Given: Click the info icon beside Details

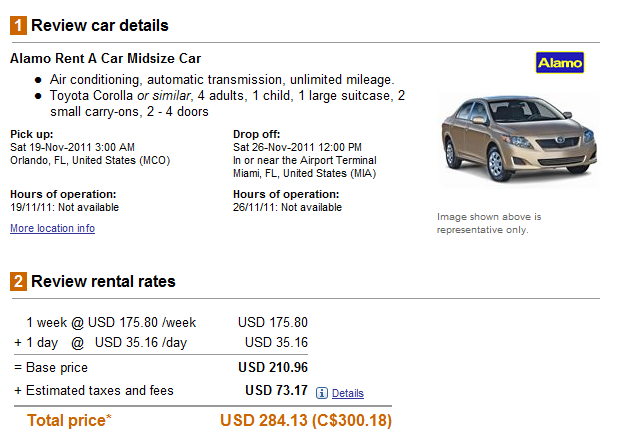Looking at the screenshot, I should coord(322,393).
